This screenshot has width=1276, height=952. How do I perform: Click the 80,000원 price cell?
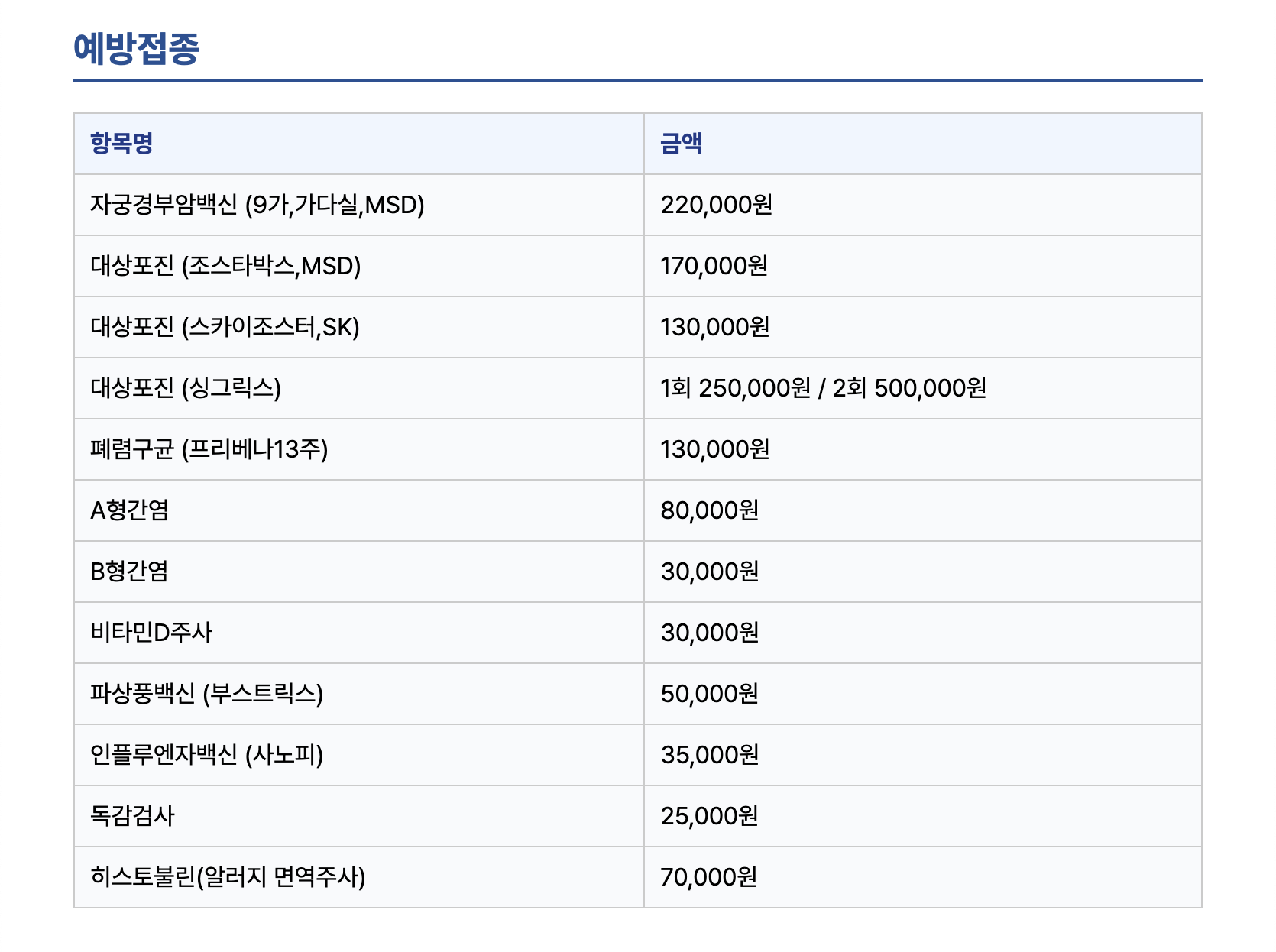coord(709,510)
